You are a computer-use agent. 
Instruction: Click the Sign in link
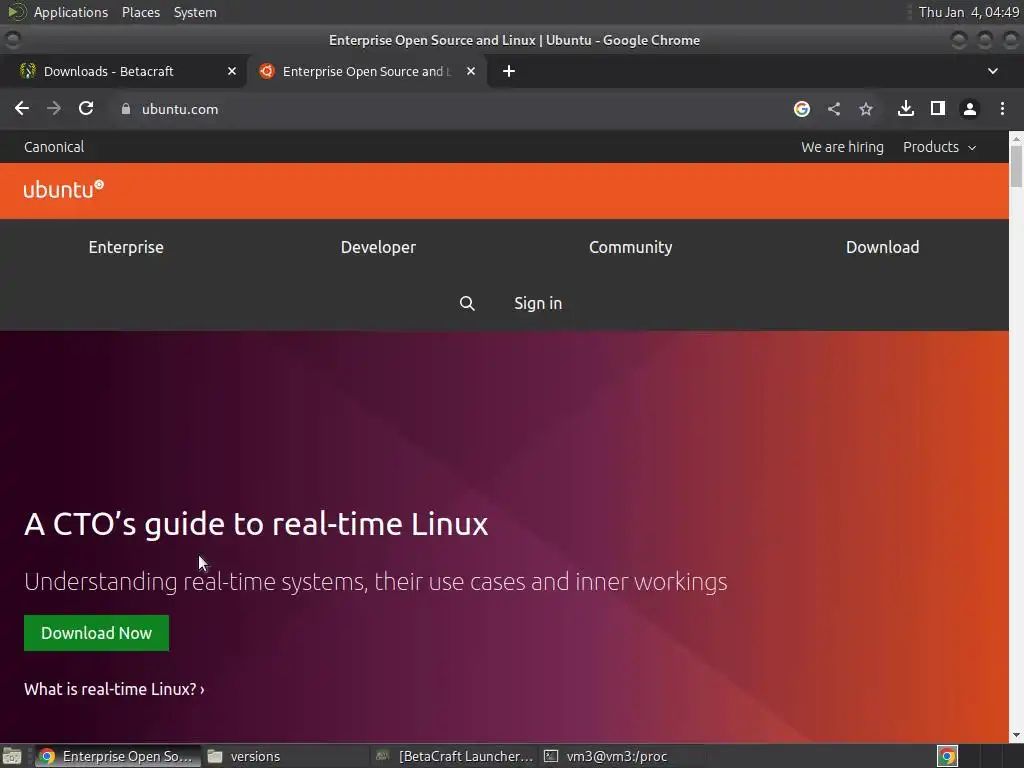pos(537,303)
